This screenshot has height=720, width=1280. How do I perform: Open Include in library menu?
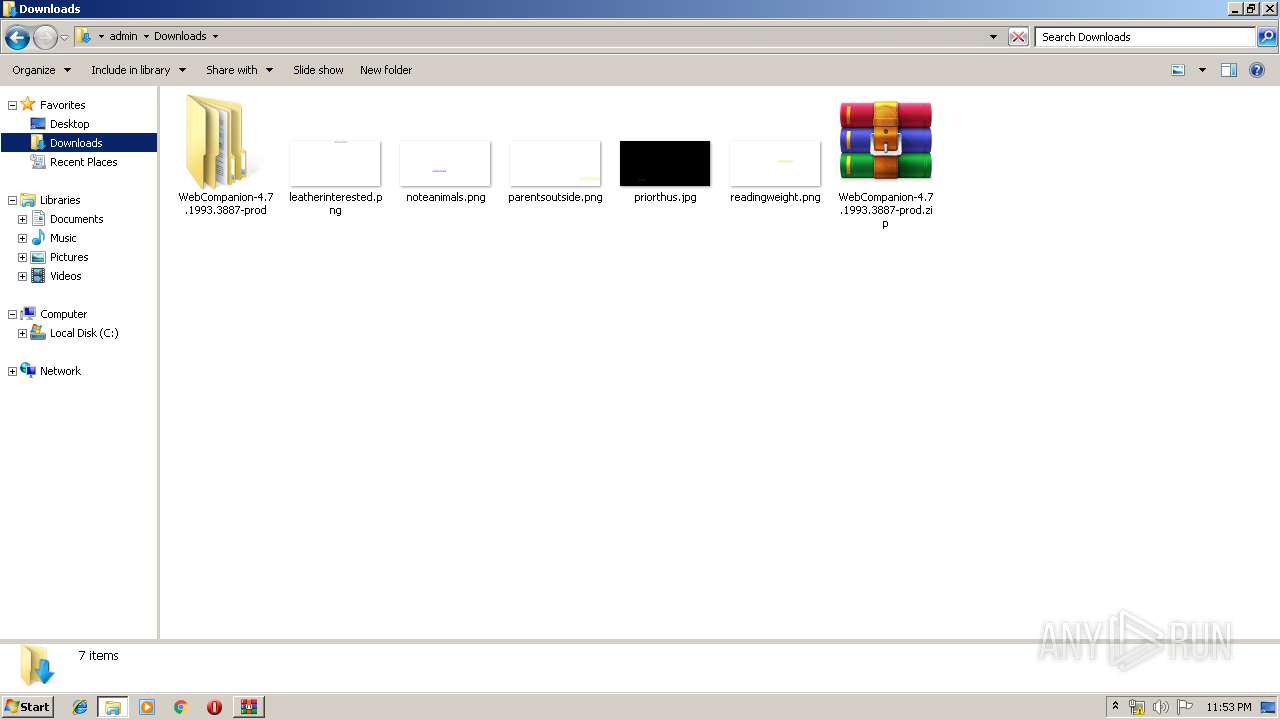[138, 70]
